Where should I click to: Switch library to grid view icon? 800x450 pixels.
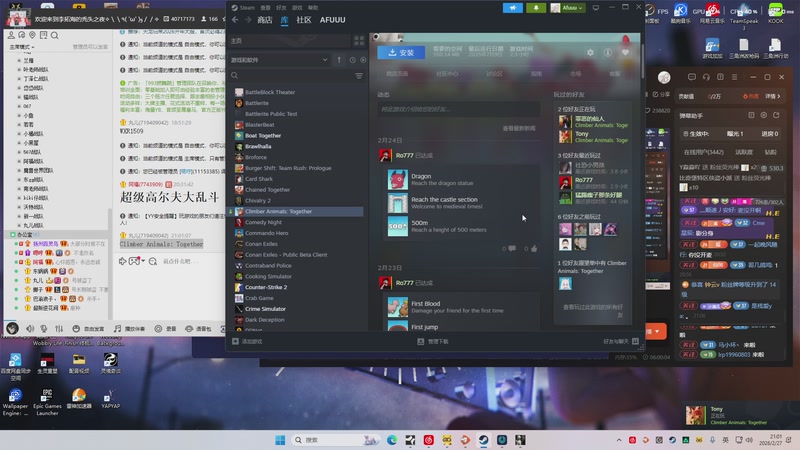click(359, 41)
